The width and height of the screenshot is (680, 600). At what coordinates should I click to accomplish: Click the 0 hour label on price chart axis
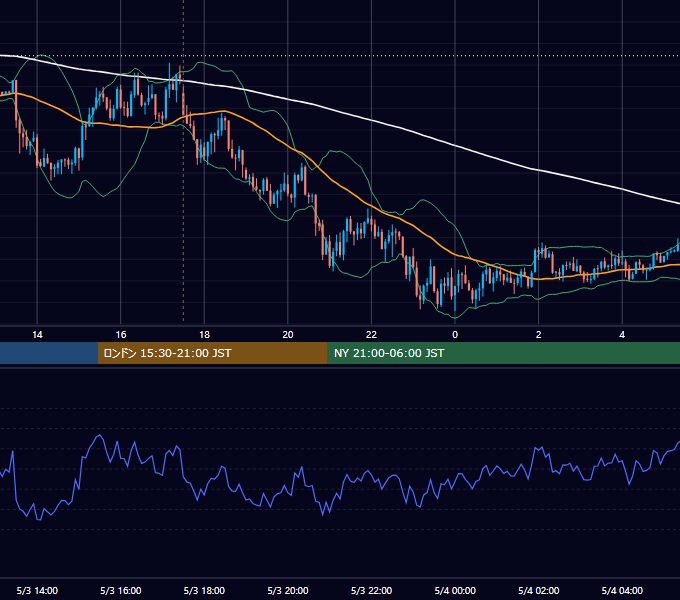[x=455, y=335]
